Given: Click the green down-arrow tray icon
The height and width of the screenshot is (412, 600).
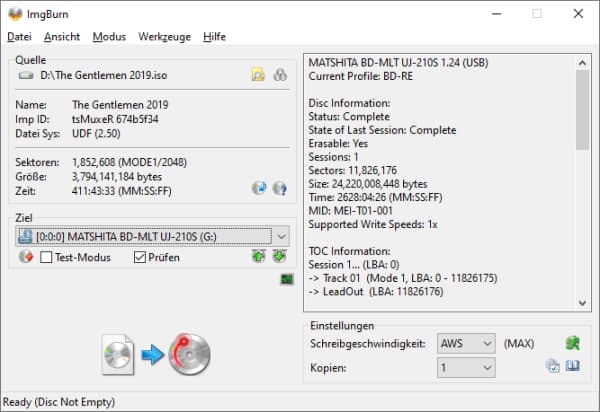Looking at the screenshot, I should tap(280, 256).
